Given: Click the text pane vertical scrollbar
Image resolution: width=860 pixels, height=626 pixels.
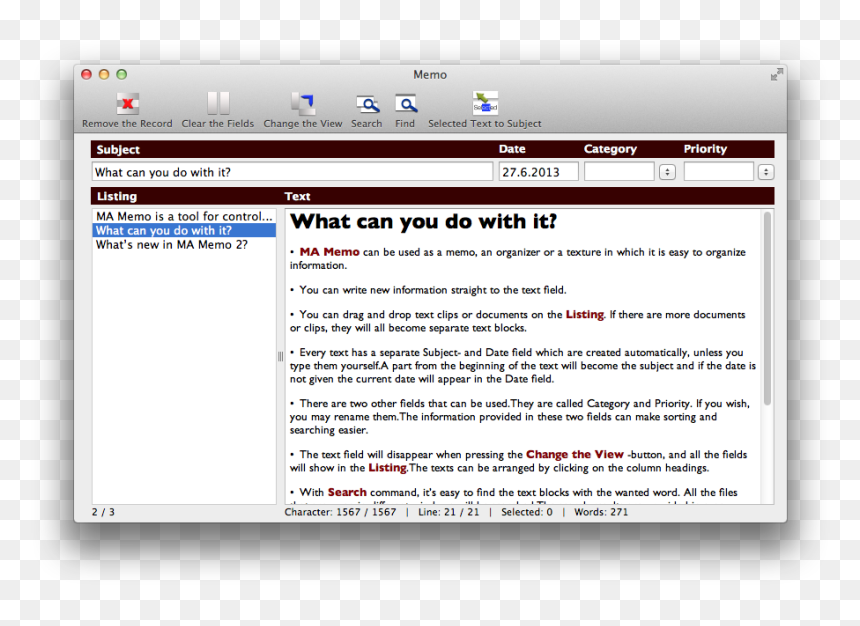Looking at the screenshot, I should pos(767,308).
